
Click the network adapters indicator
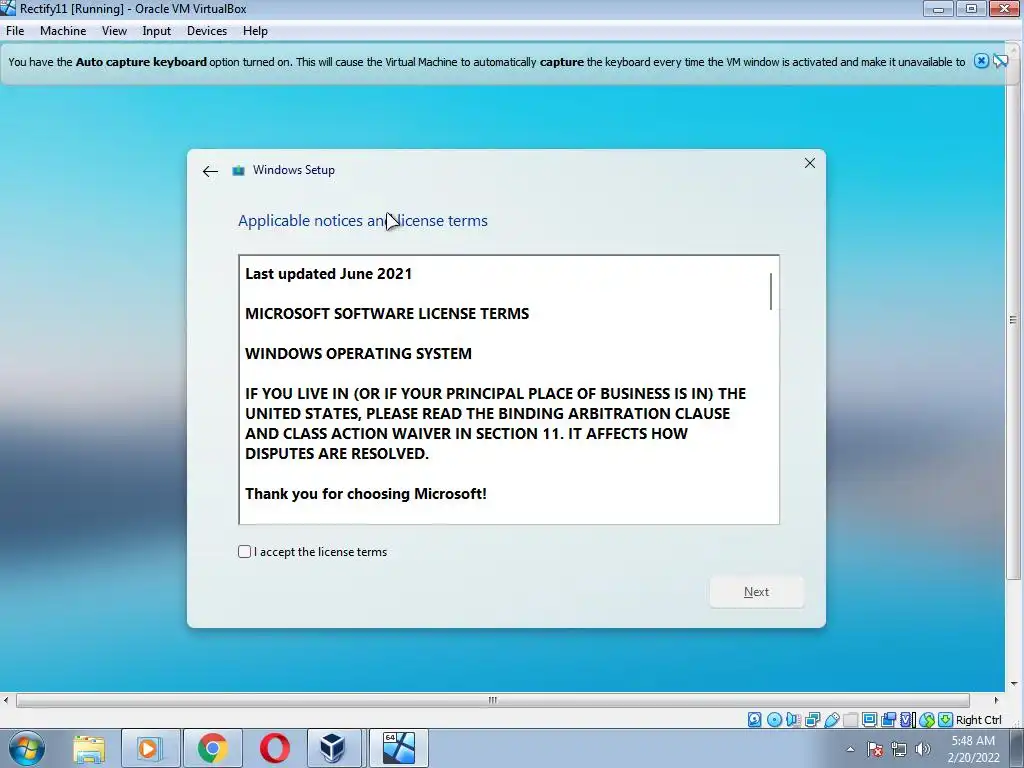(x=812, y=720)
